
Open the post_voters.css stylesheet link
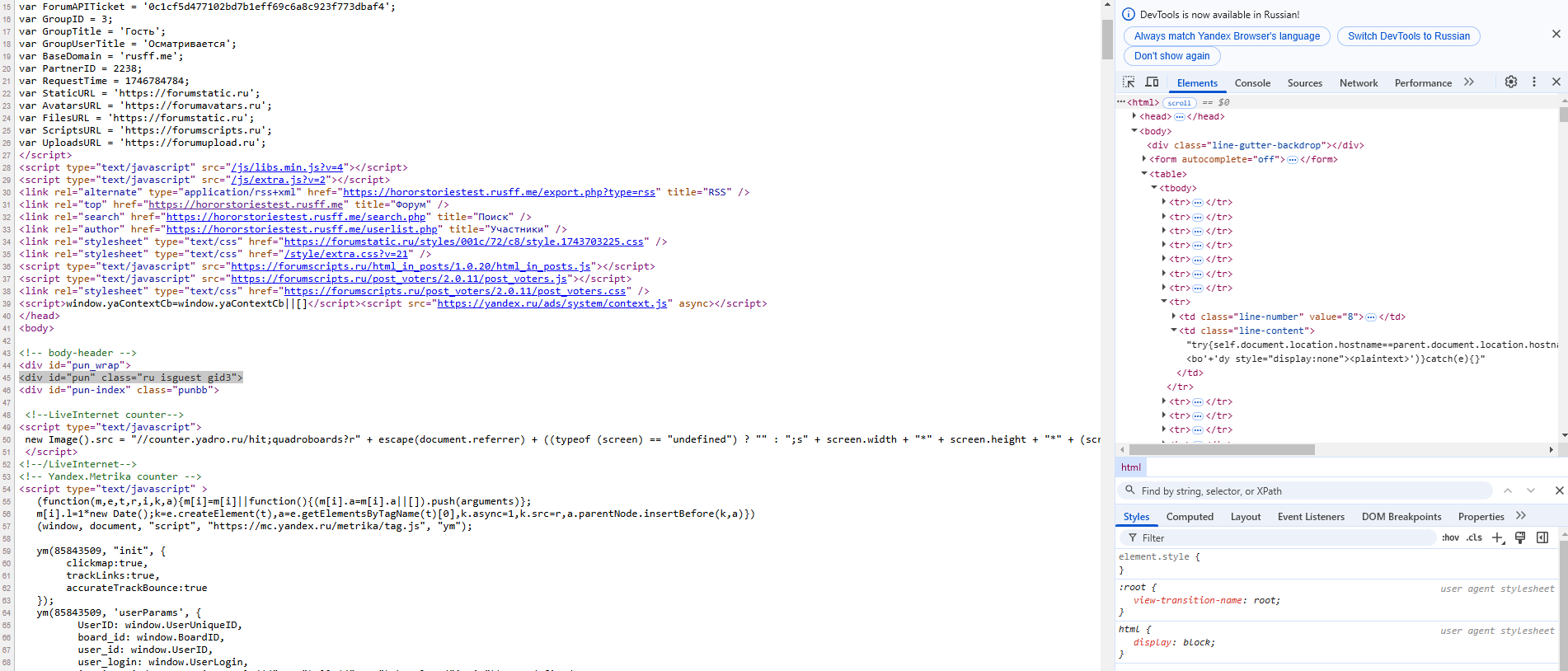click(x=455, y=291)
